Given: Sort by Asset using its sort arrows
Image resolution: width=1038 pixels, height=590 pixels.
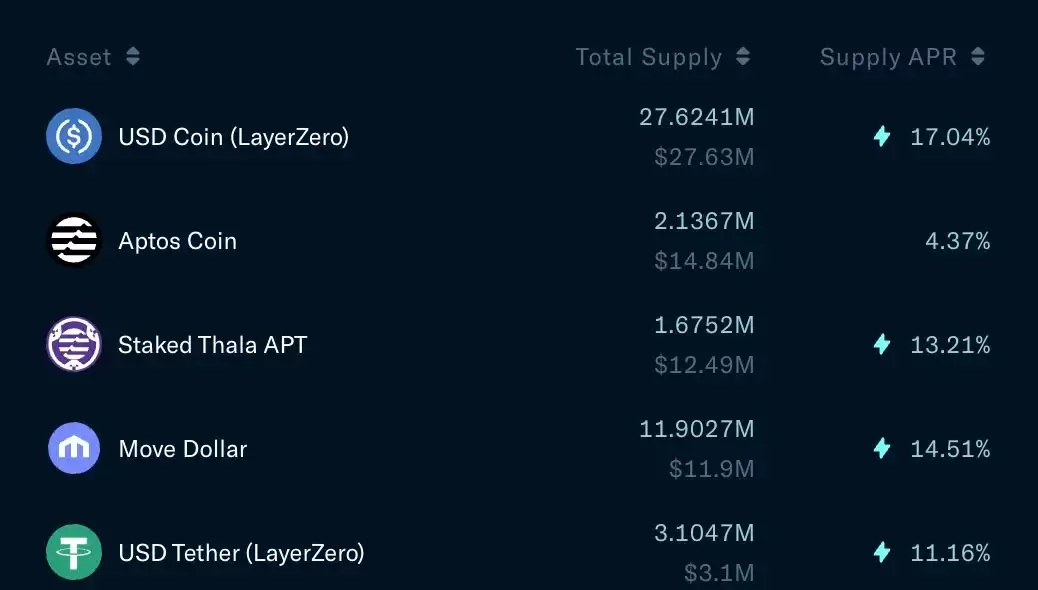Looking at the screenshot, I should pos(133,57).
